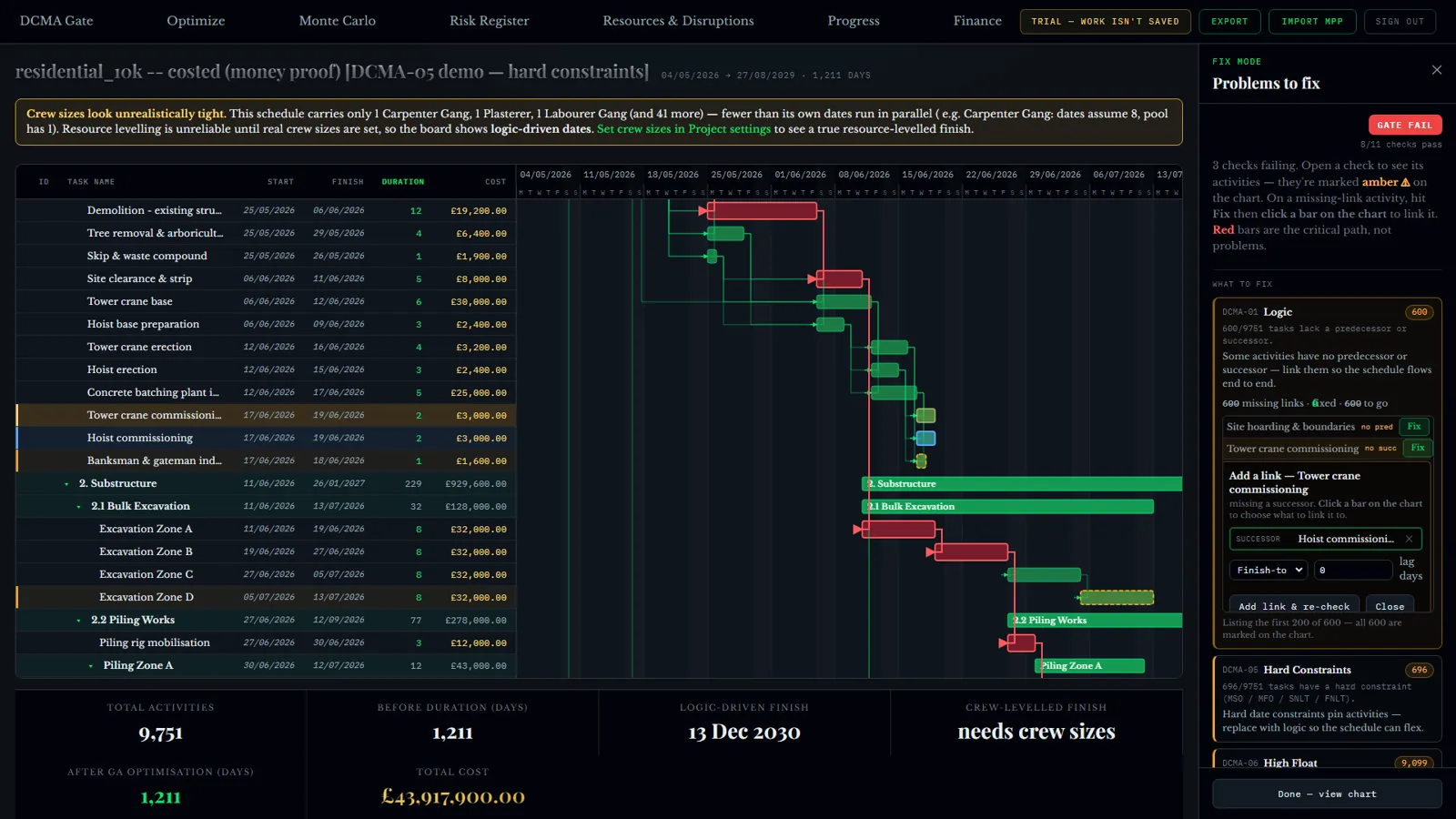Sort by the Duration column header
Screen dimensions: 1456x819
(402, 182)
